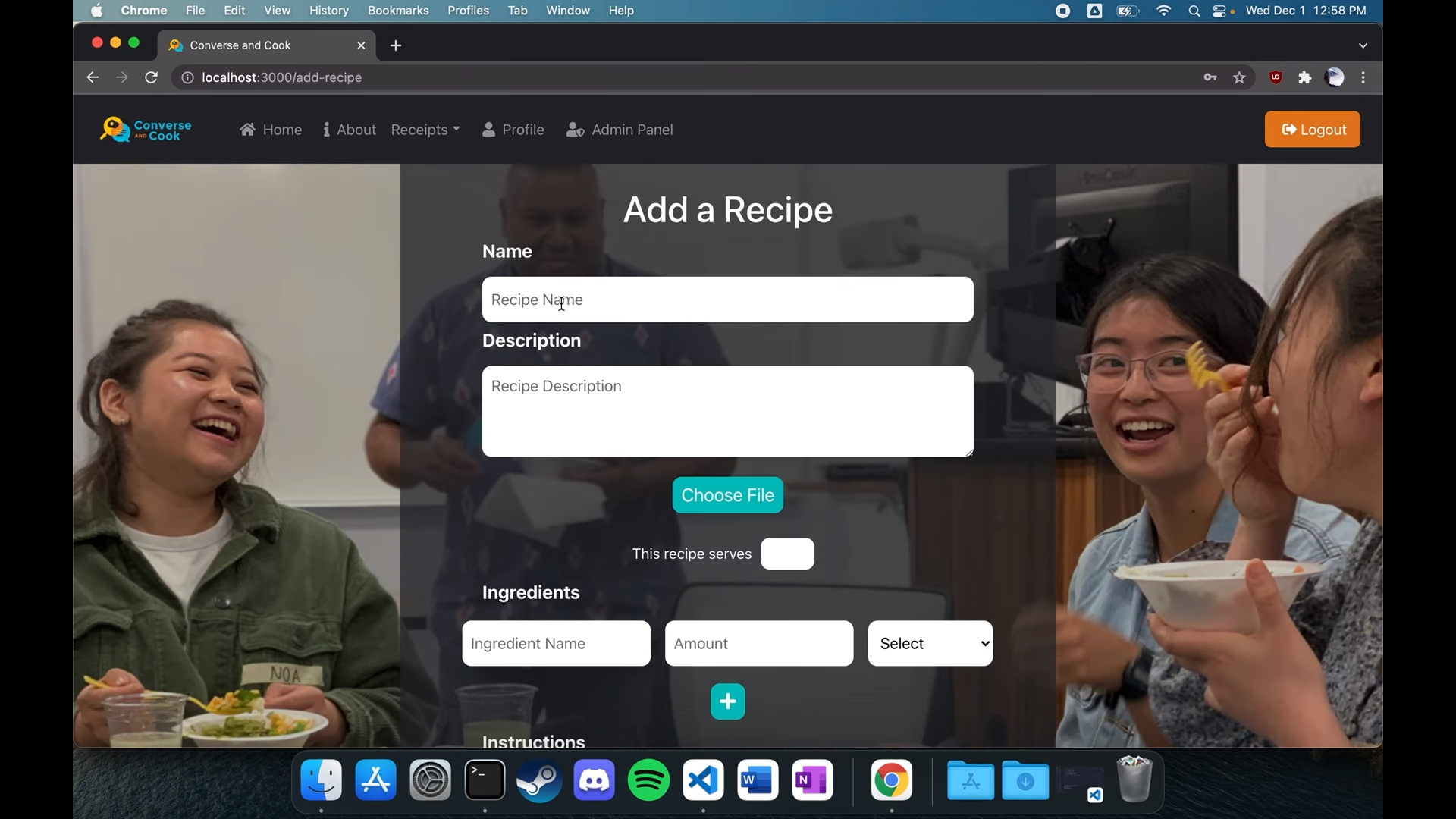
Task: Expand the Receipts dropdown menu
Action: 425,130
